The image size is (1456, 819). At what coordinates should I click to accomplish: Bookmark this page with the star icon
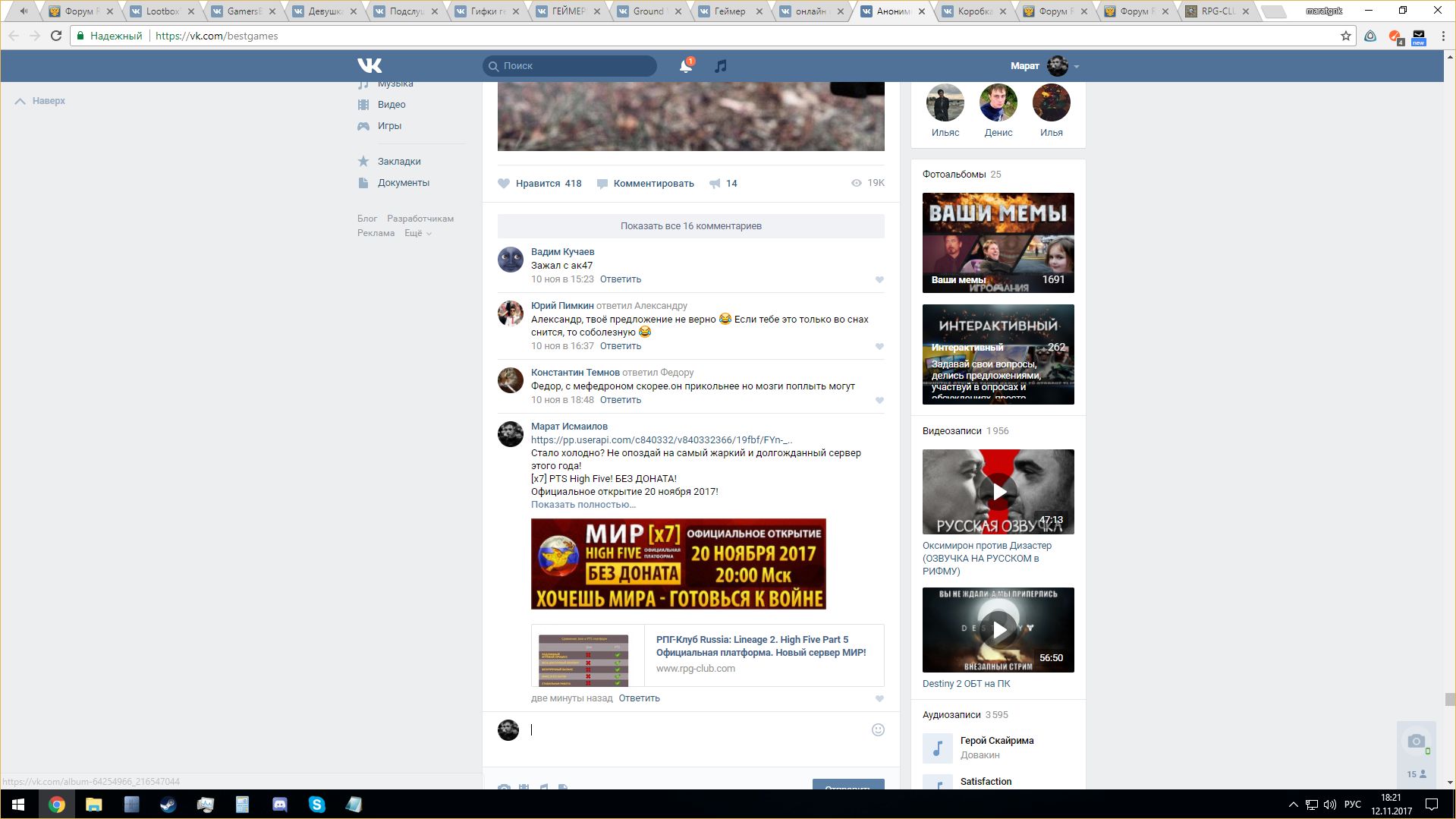click(1345, 36)
